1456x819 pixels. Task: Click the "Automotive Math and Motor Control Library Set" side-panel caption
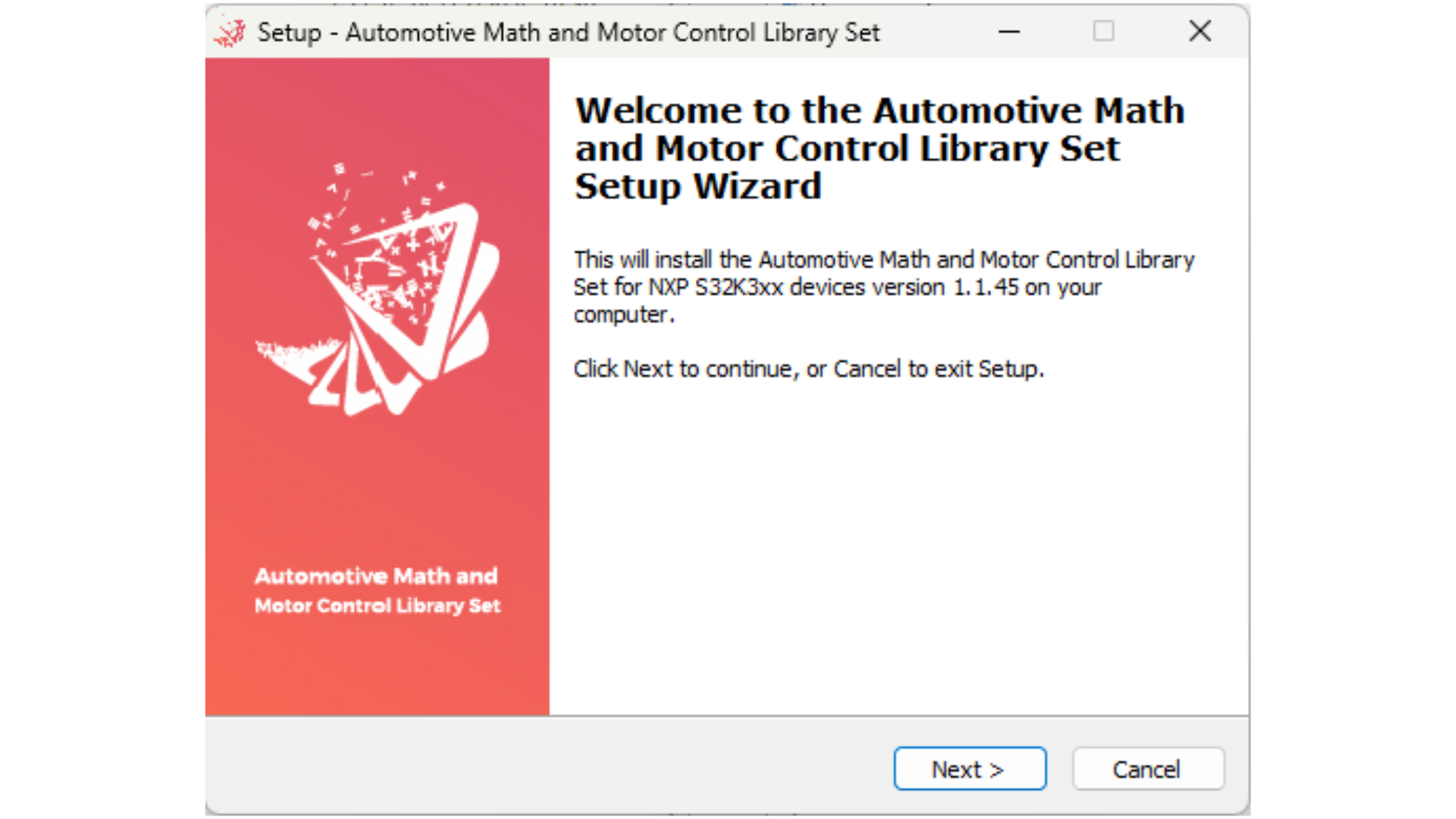click(378, 590)
